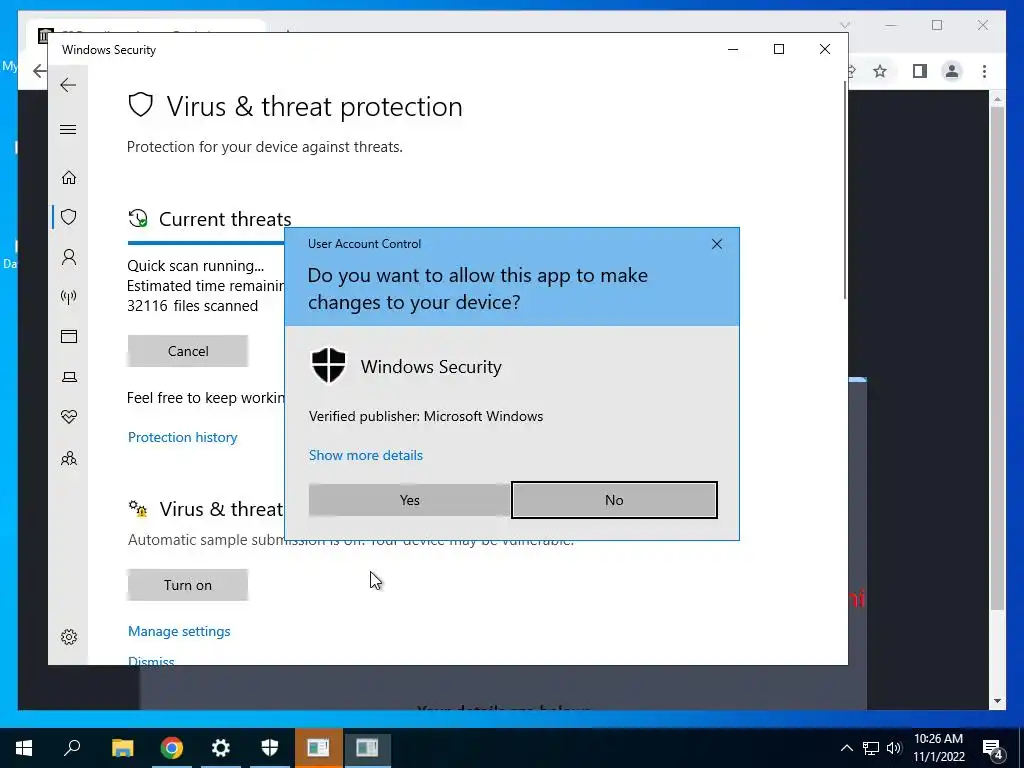
Task: Click the shield icon beside page title
Action: tap(140, 104)
